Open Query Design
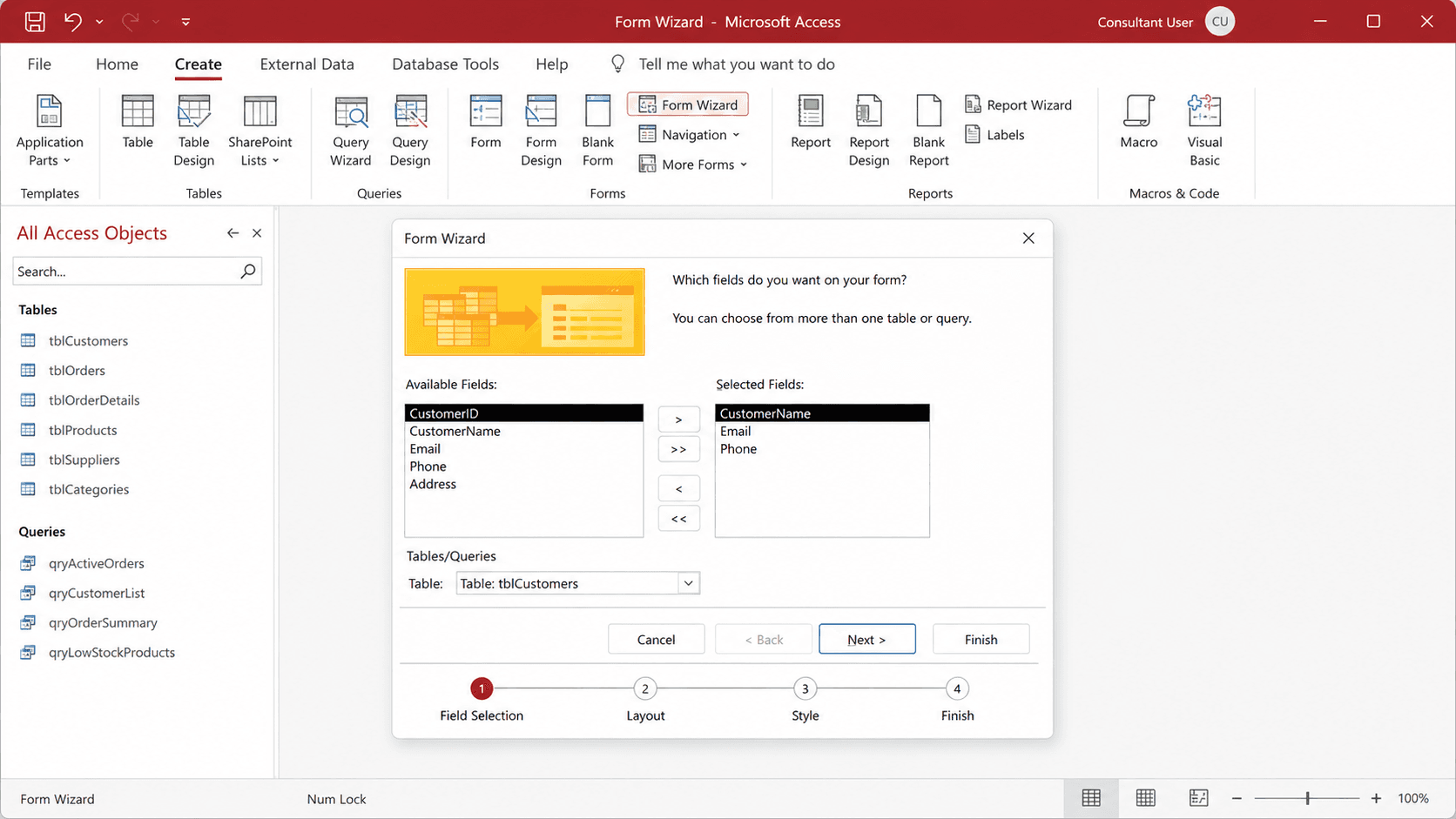Image resolution: width=1456 pixels, height=819 pixels. [410, 131]
